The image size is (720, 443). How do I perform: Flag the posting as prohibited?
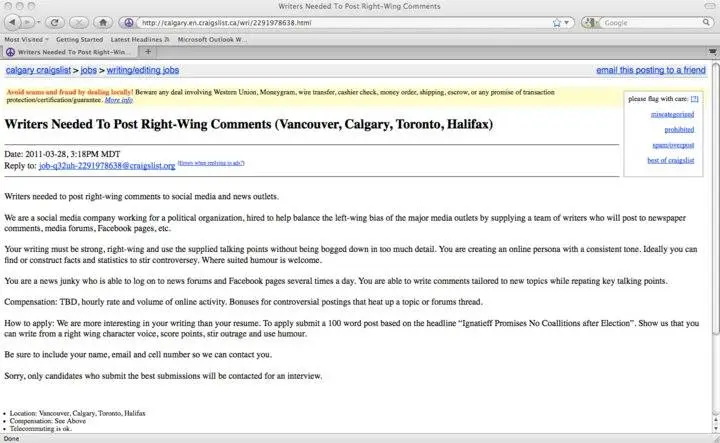(679, 130)
